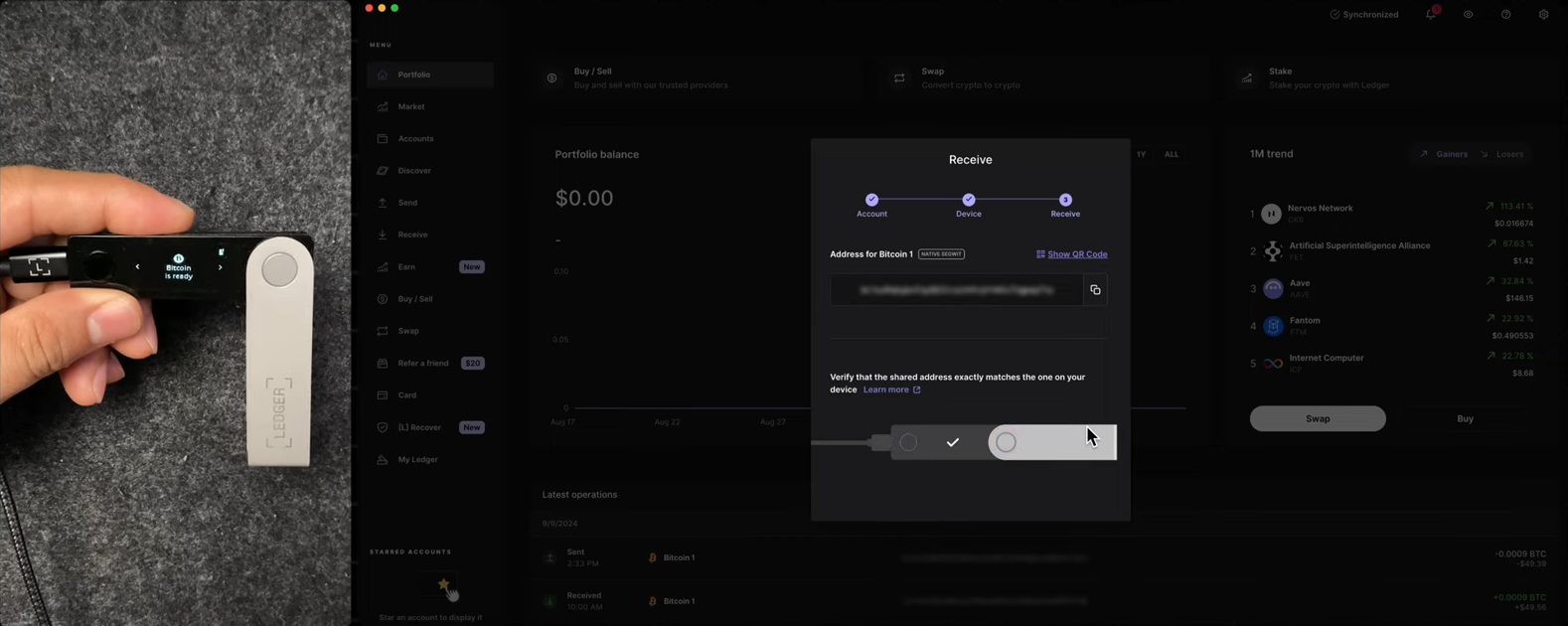
Task: Click the Received Bitcoin 1 operation row
Action: (x=1045, y=601)
